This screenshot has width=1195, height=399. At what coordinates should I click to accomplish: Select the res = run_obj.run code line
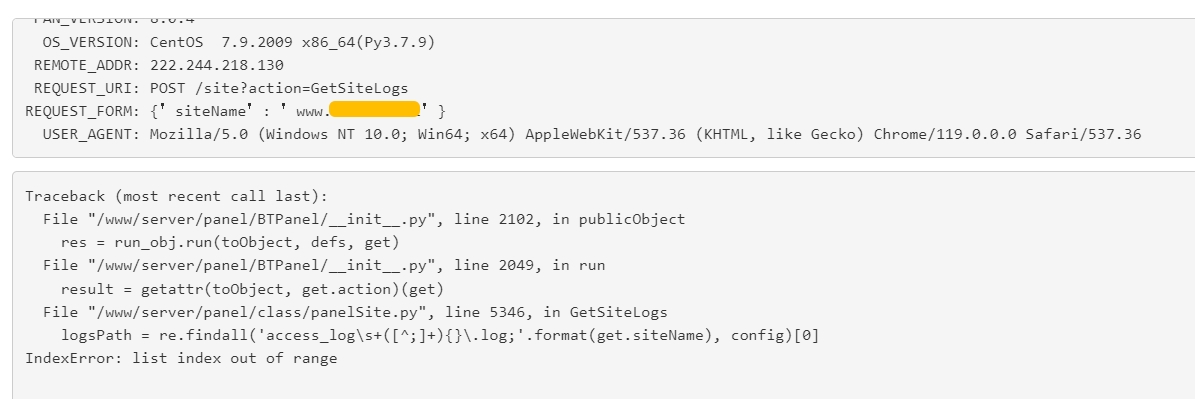pyautogui.click(x=230, y=243)
